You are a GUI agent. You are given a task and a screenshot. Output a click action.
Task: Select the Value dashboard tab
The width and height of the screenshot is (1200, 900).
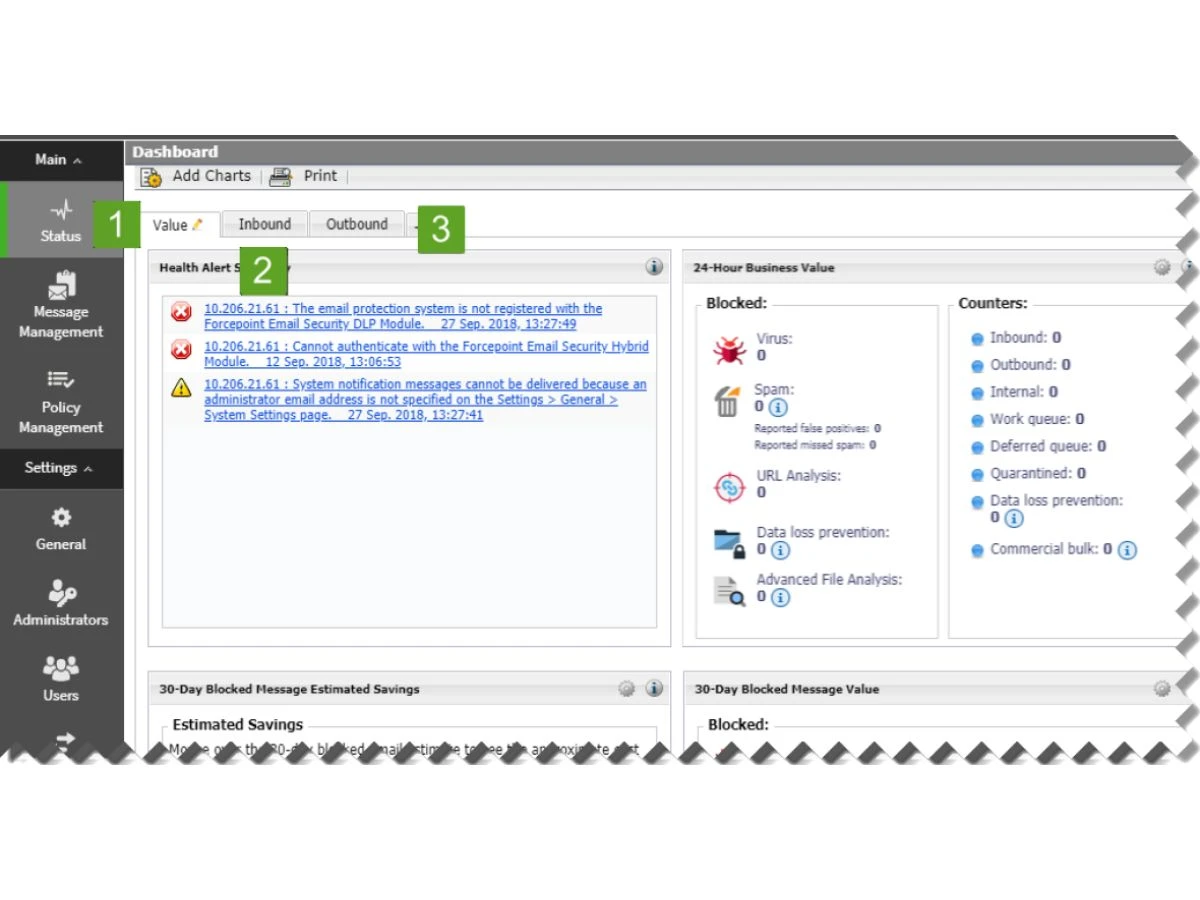178,225
